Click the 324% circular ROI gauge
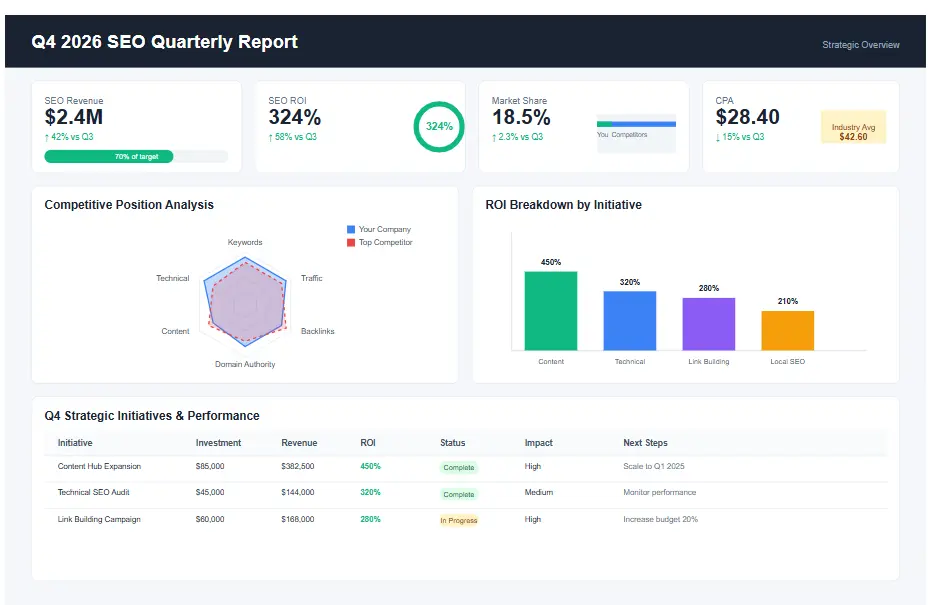This screenshot has height=605, width=928. pyautogui.click(x=438, y=127)
